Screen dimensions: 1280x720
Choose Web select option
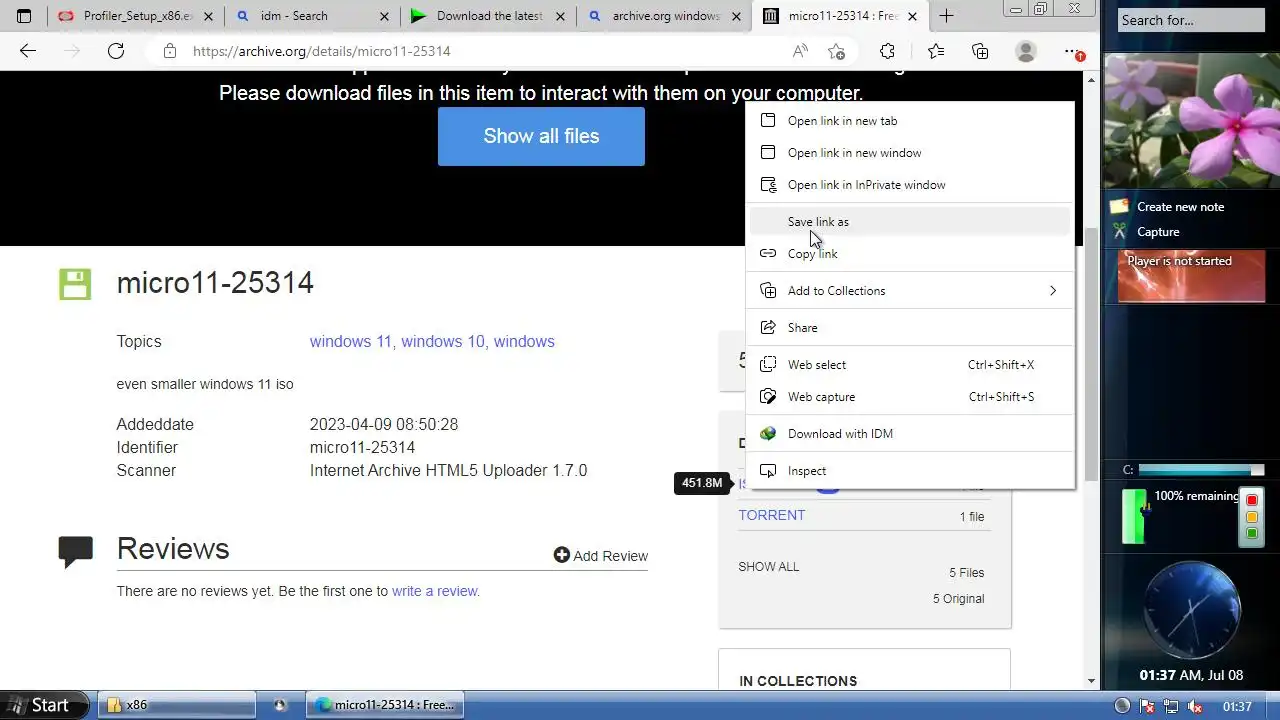[910, 365]
